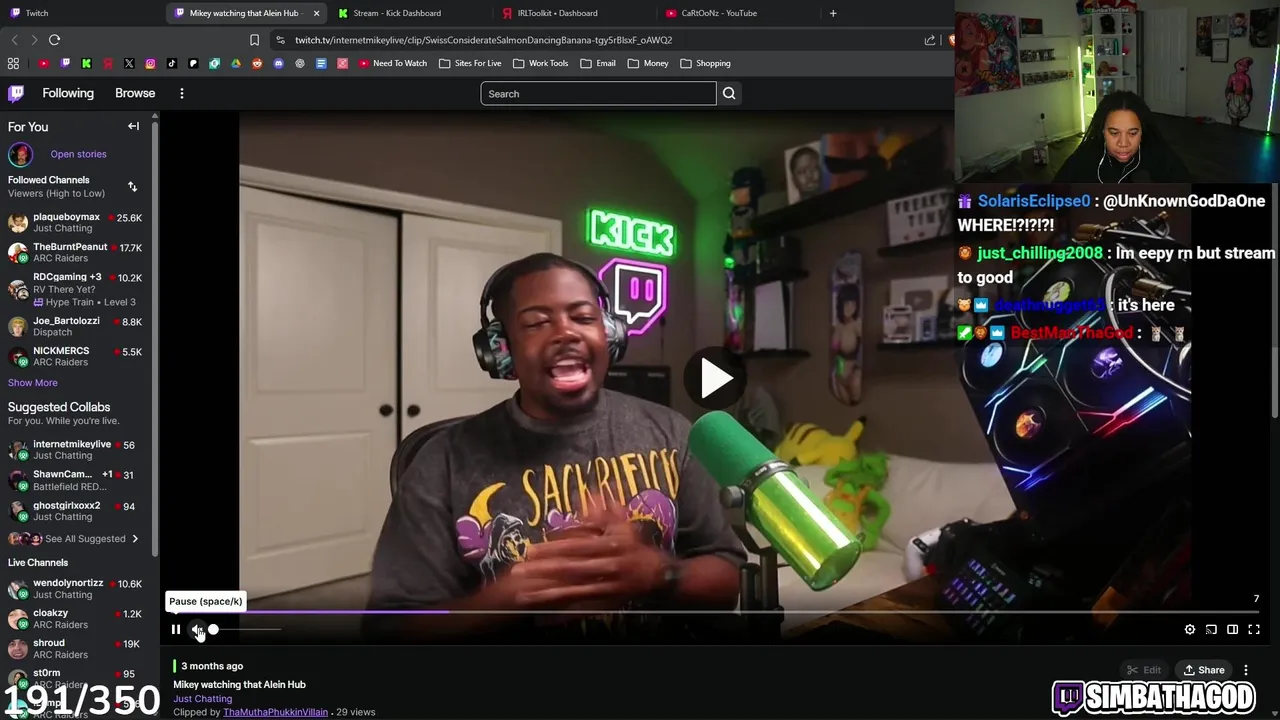1280x720 pixels.
Task: Open a new browser tab
Action: coord(833,13)
